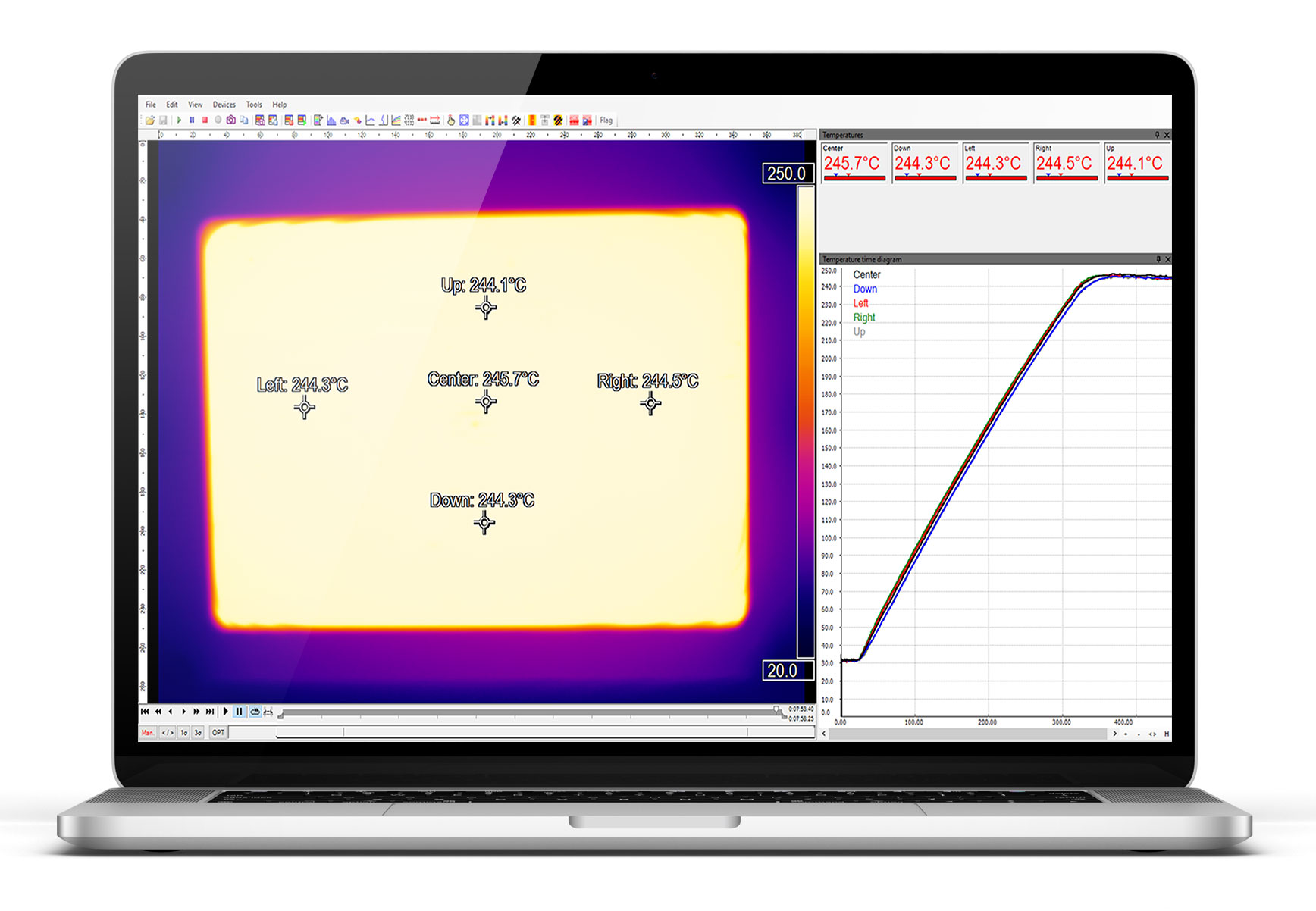Click the diagram scroll right arrow

point(1114,734)
